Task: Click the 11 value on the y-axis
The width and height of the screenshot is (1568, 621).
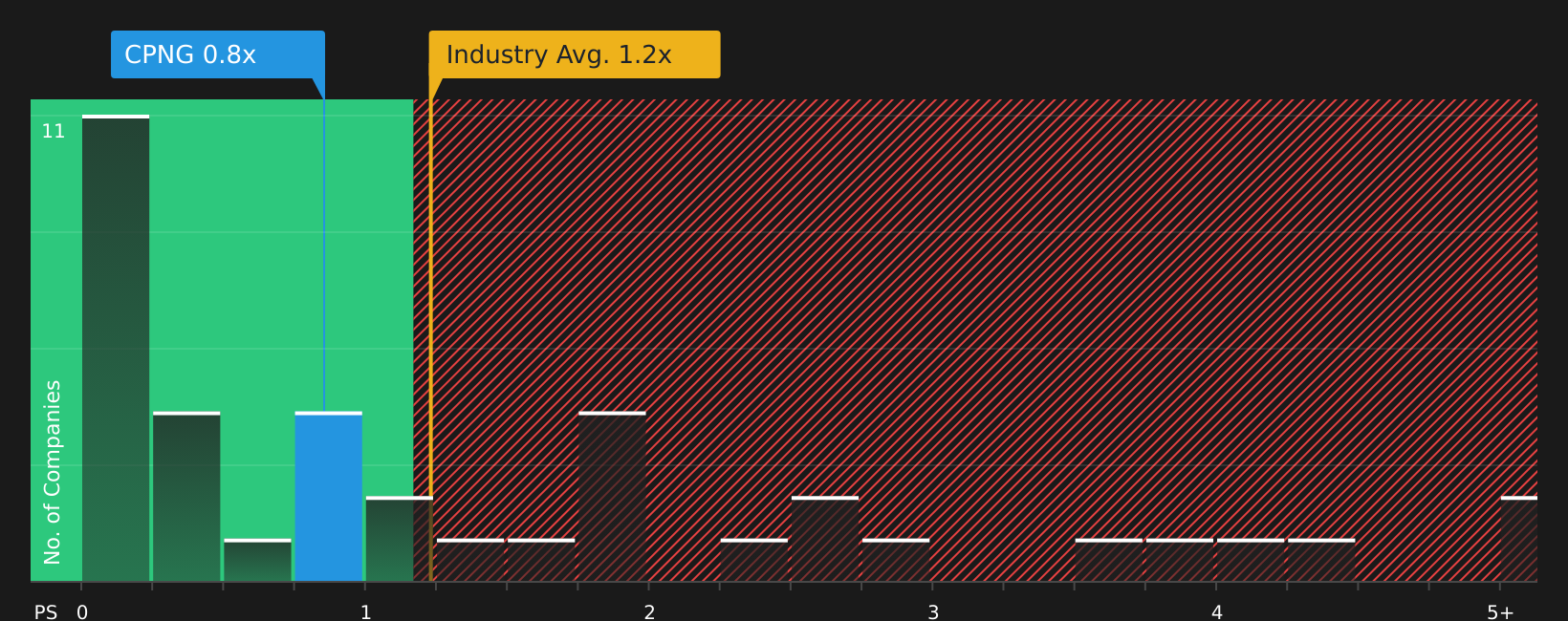Action: [54, 131]
